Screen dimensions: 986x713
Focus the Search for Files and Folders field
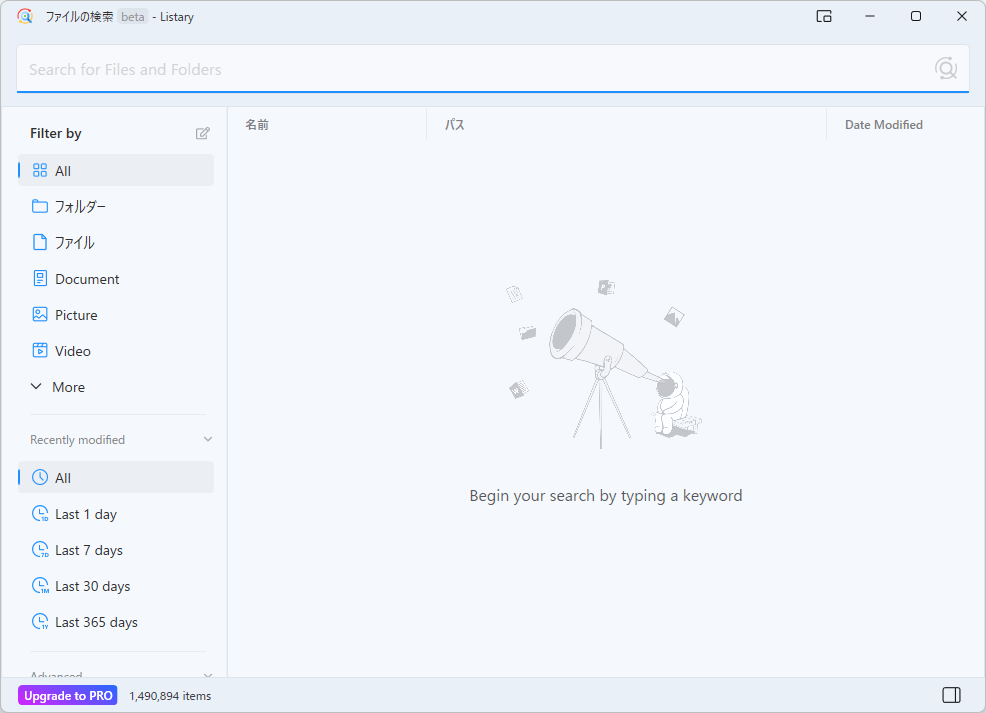click(492, 69)
